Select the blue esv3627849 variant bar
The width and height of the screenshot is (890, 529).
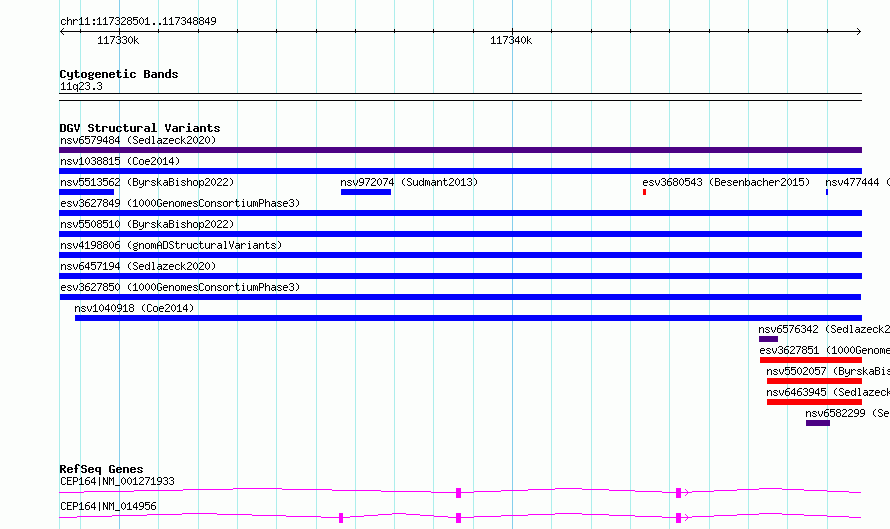click(x=460, y=213)
